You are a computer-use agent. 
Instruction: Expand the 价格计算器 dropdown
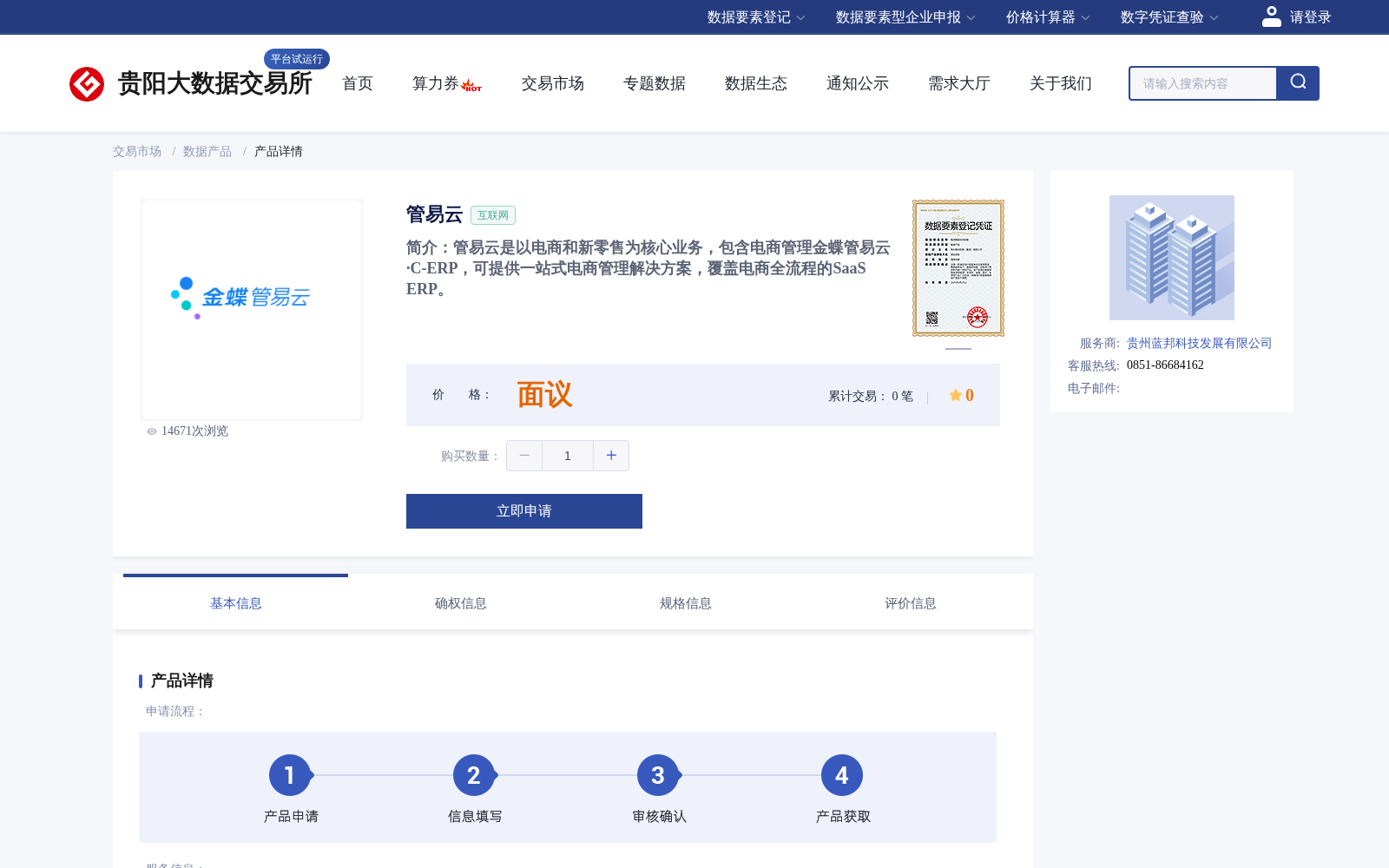(x=1048, y=17)
